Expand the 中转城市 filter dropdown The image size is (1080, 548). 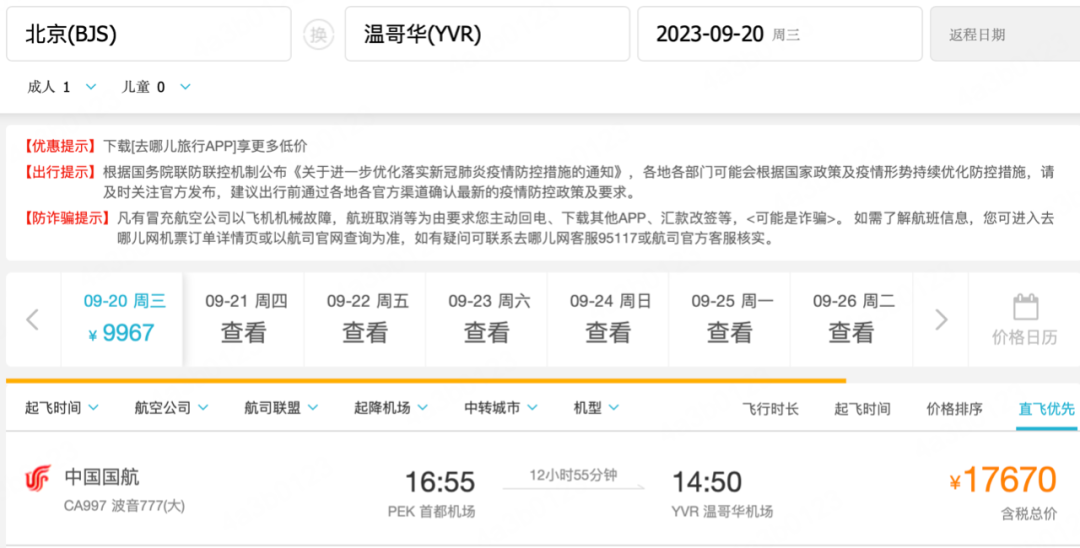pyautogui.click(x=501, y=408)
